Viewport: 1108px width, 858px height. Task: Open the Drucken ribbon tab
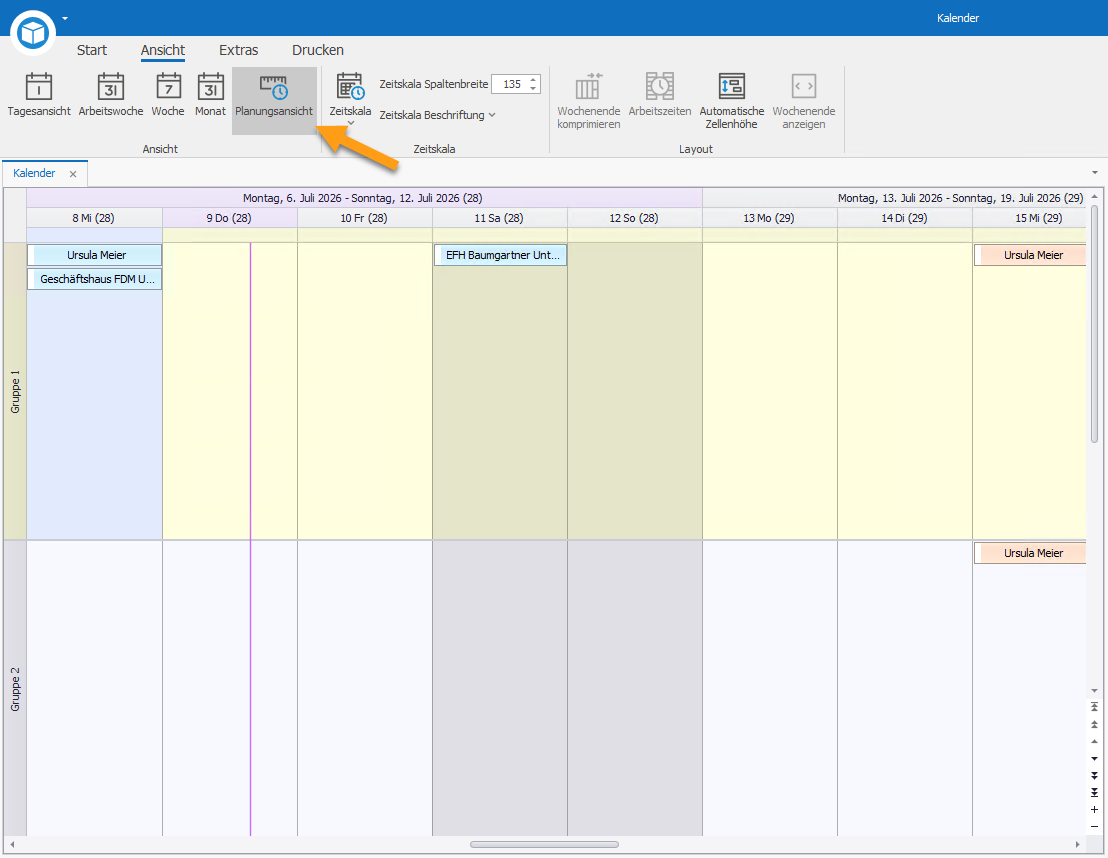click(x=318, y=50)
